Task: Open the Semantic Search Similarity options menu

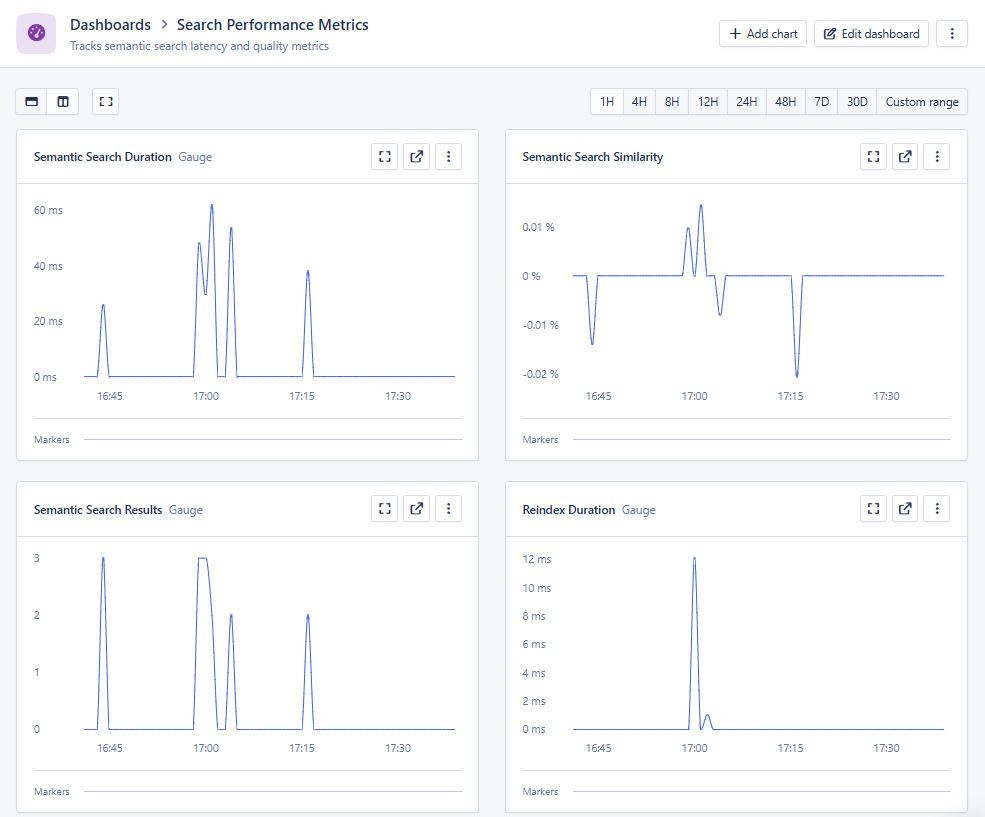Action: pos(936,156)
